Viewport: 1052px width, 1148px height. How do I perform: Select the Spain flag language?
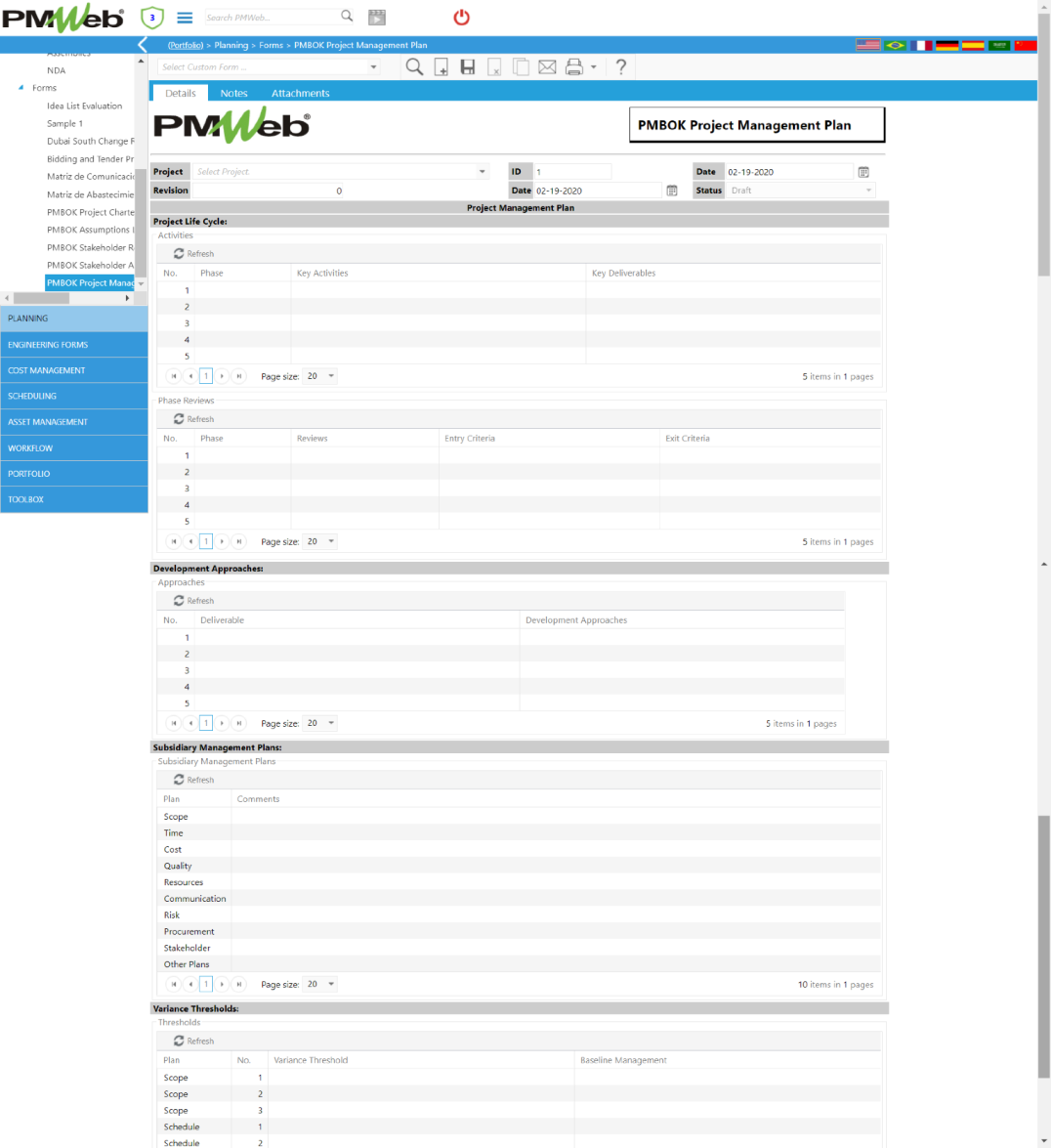tap(973, 45)
